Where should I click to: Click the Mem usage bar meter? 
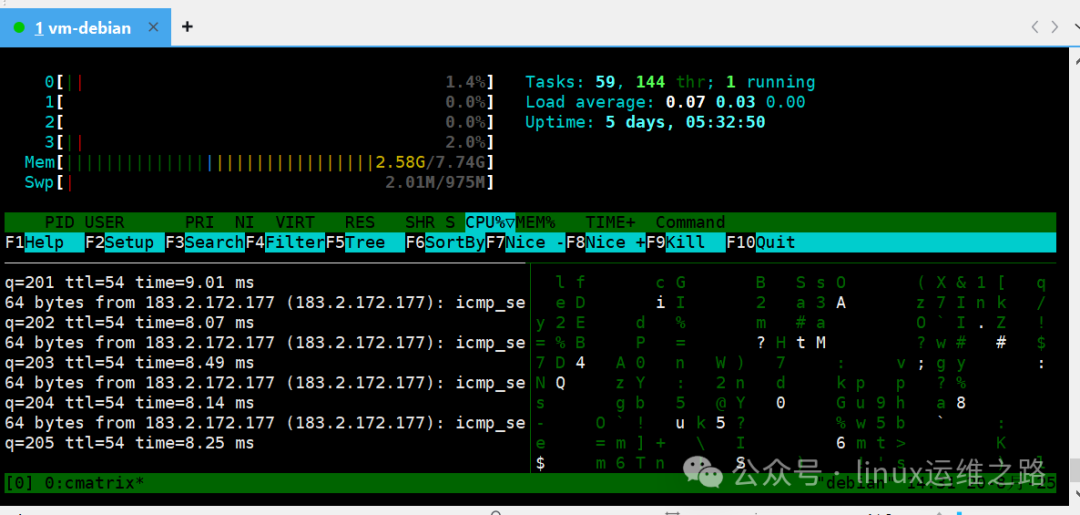tap(260, 163)
